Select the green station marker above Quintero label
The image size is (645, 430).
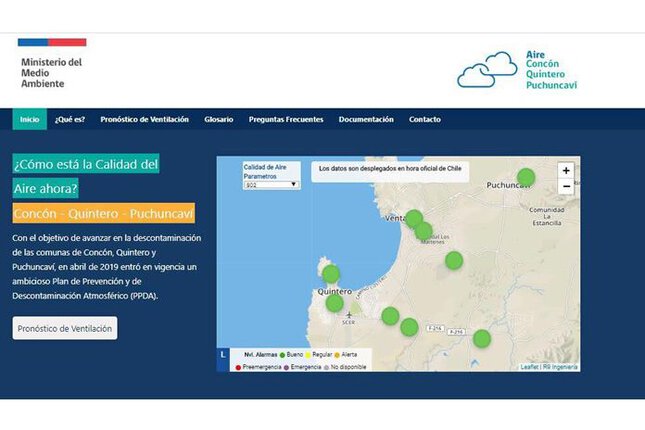(x=331, y=274)
